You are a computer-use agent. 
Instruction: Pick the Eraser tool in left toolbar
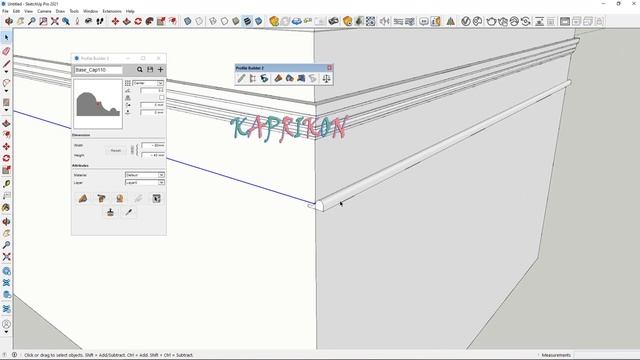point(6,51)
